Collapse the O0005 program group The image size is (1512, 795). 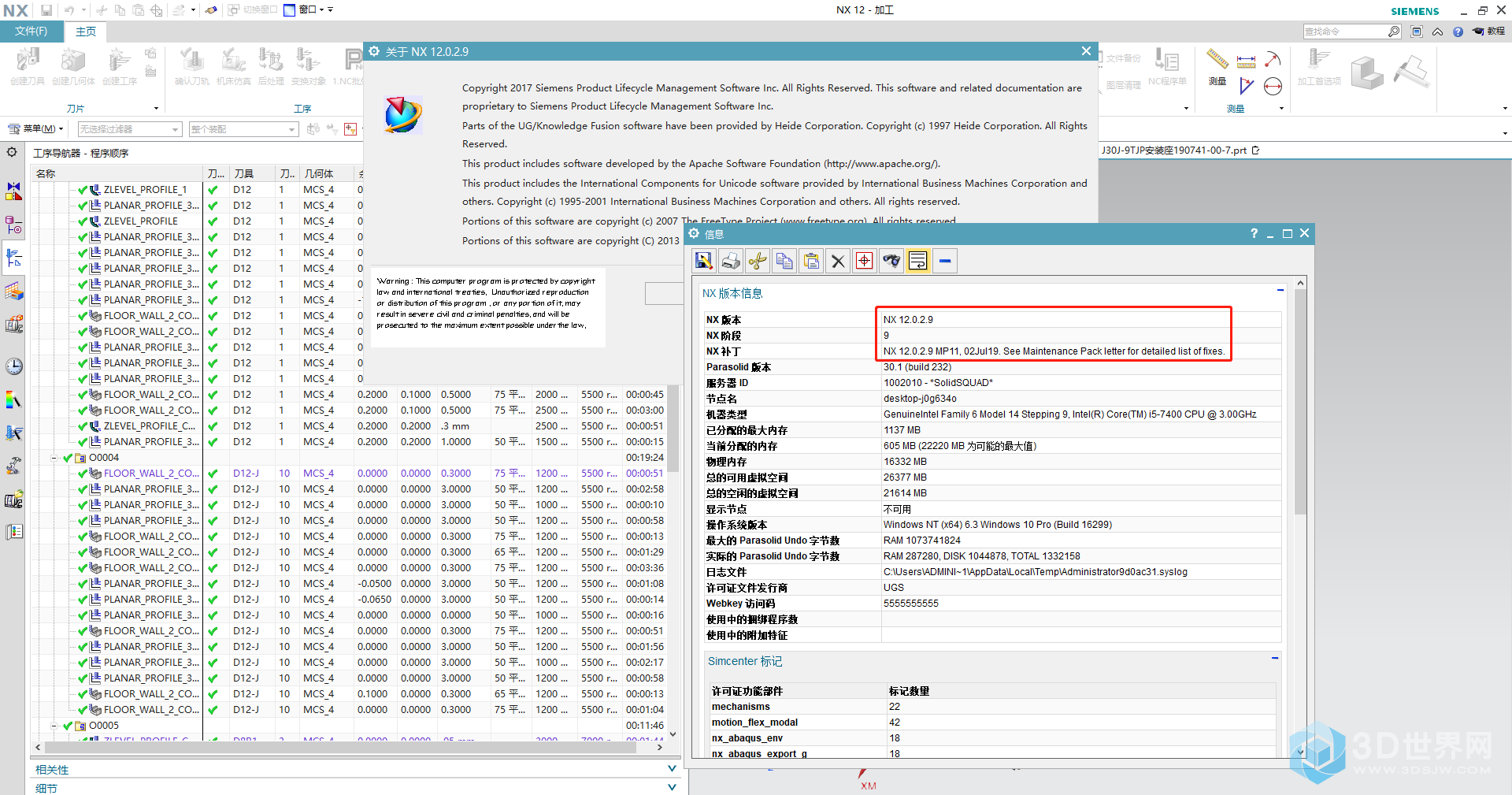[54, 726]
